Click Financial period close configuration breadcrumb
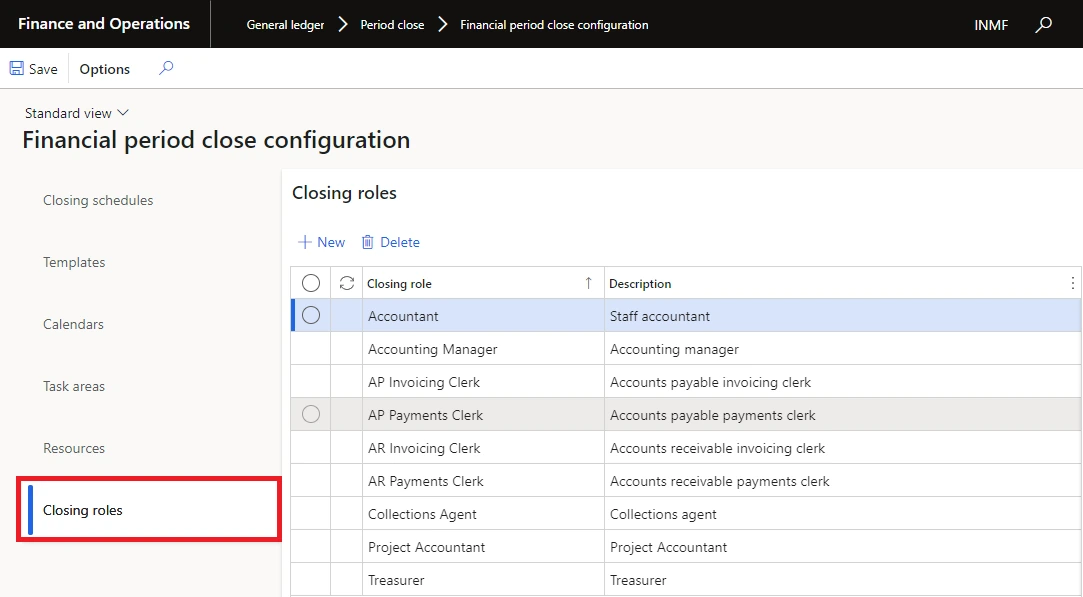The height and width of the screenshot is (597, 1083). coord(554,25)
